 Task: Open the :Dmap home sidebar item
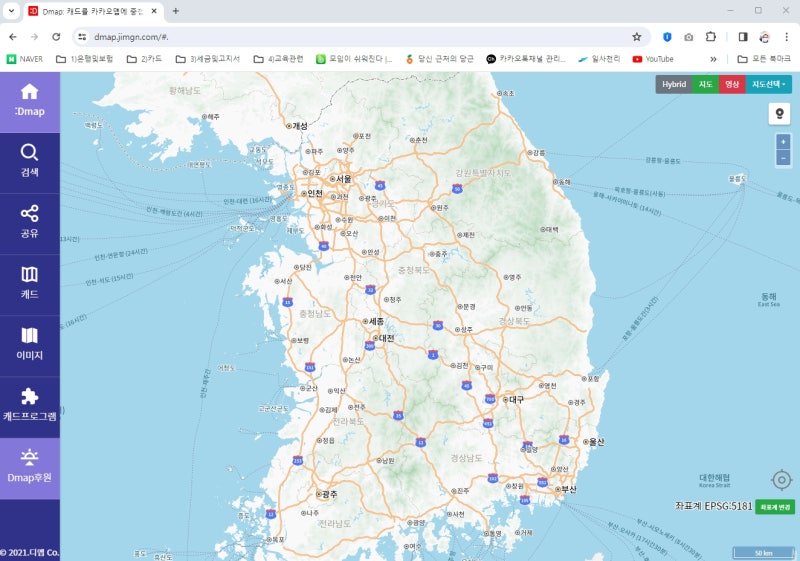click(30, 102)
